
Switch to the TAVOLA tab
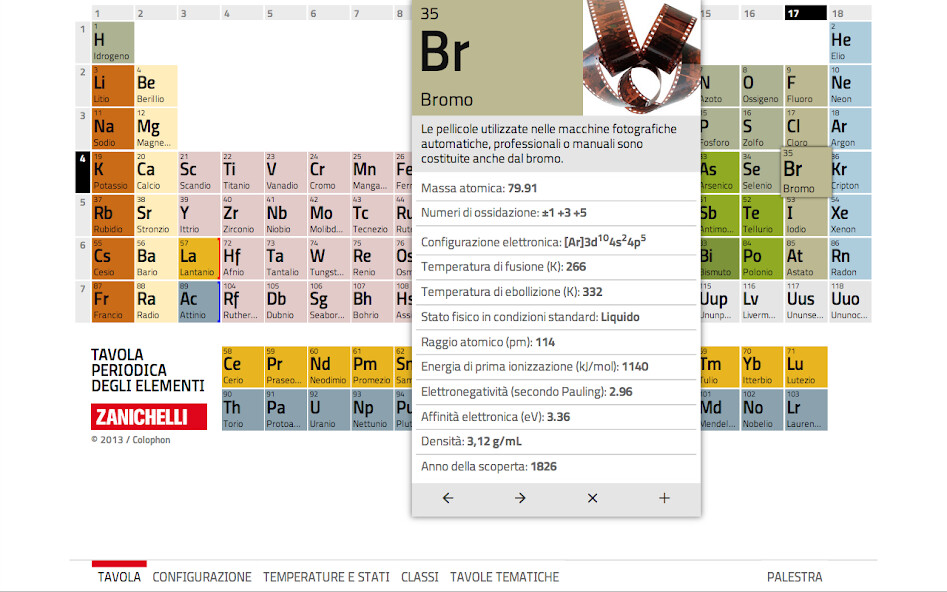(118, 577)
